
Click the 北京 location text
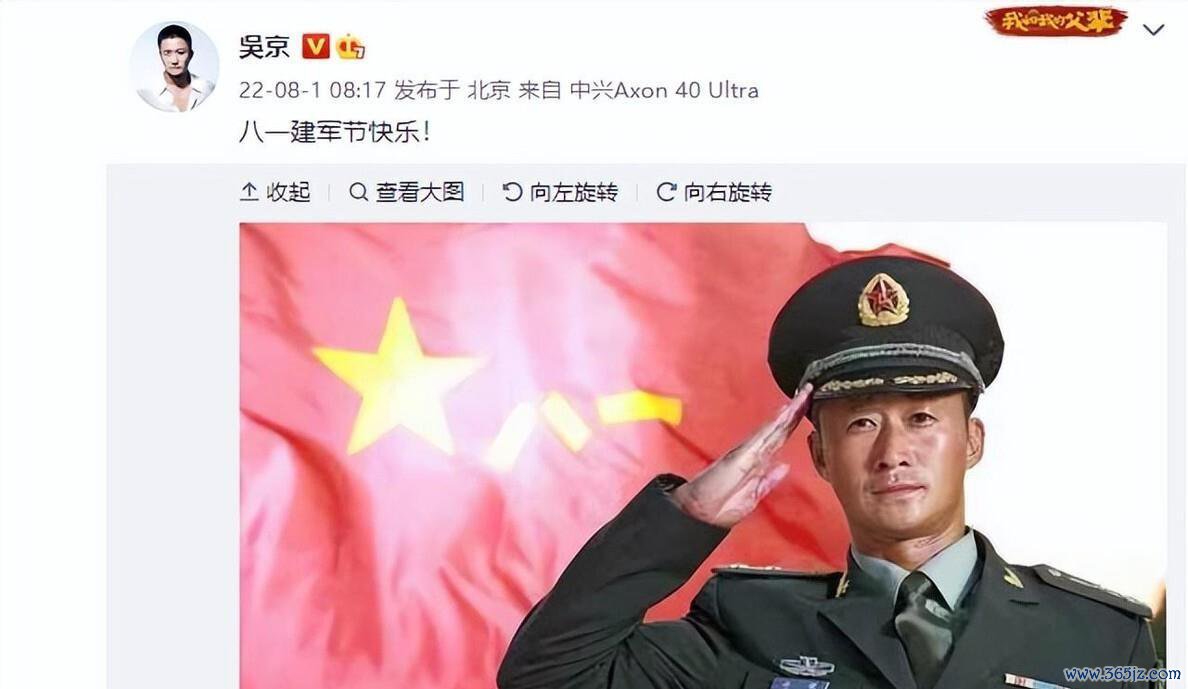point(489,90)
